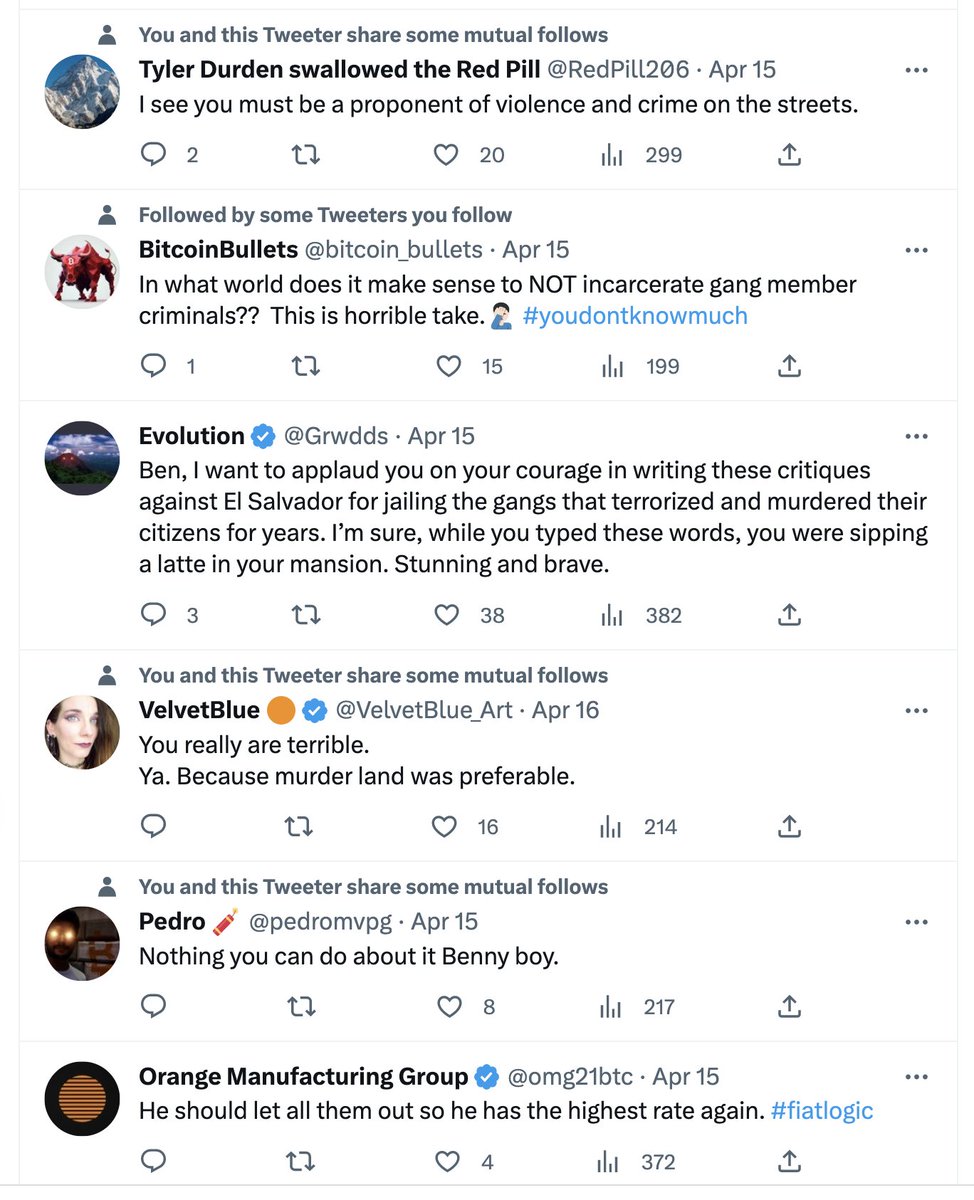
Task: Open more options on Tyler Durden's tweet
Action: pos(915,70)
